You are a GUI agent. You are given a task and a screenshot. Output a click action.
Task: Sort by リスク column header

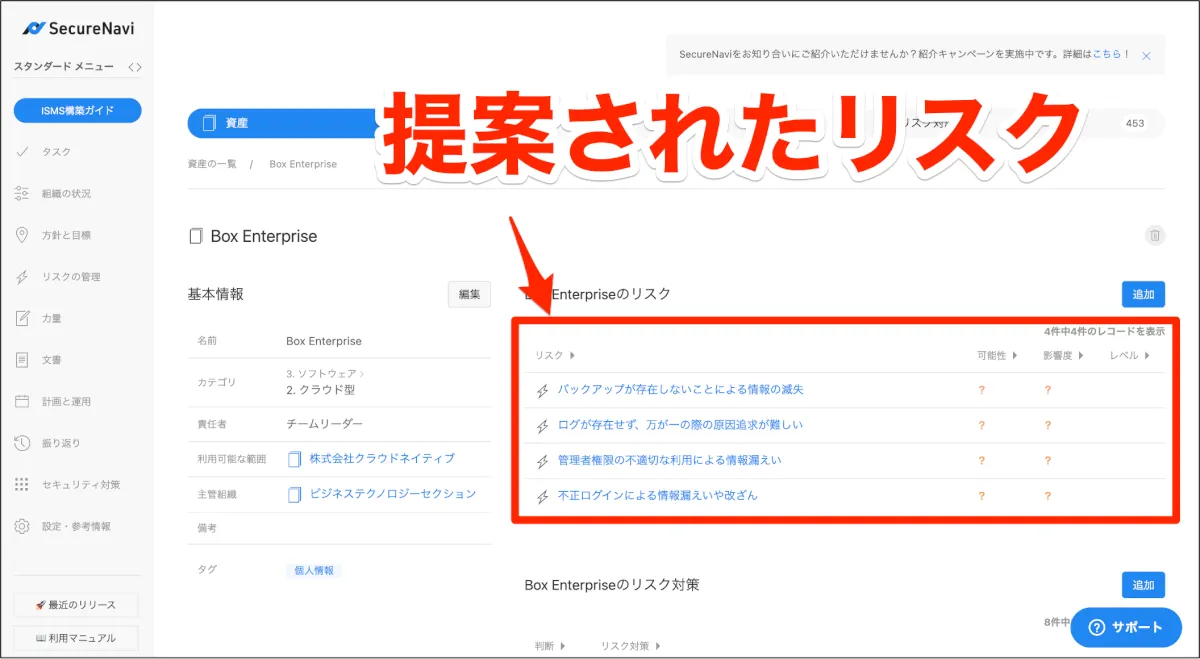pos(555,355)
